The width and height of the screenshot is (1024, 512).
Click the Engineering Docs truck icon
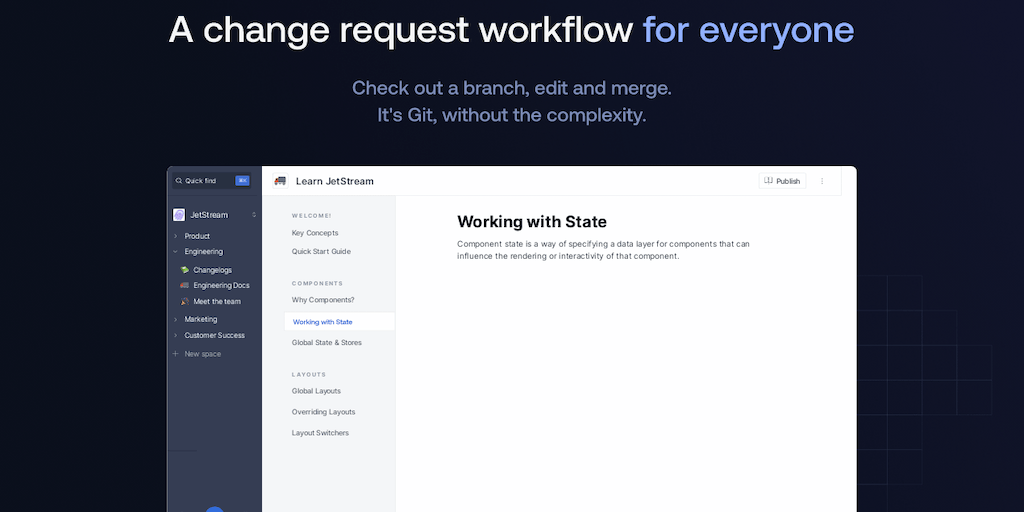tap(185, 285)
